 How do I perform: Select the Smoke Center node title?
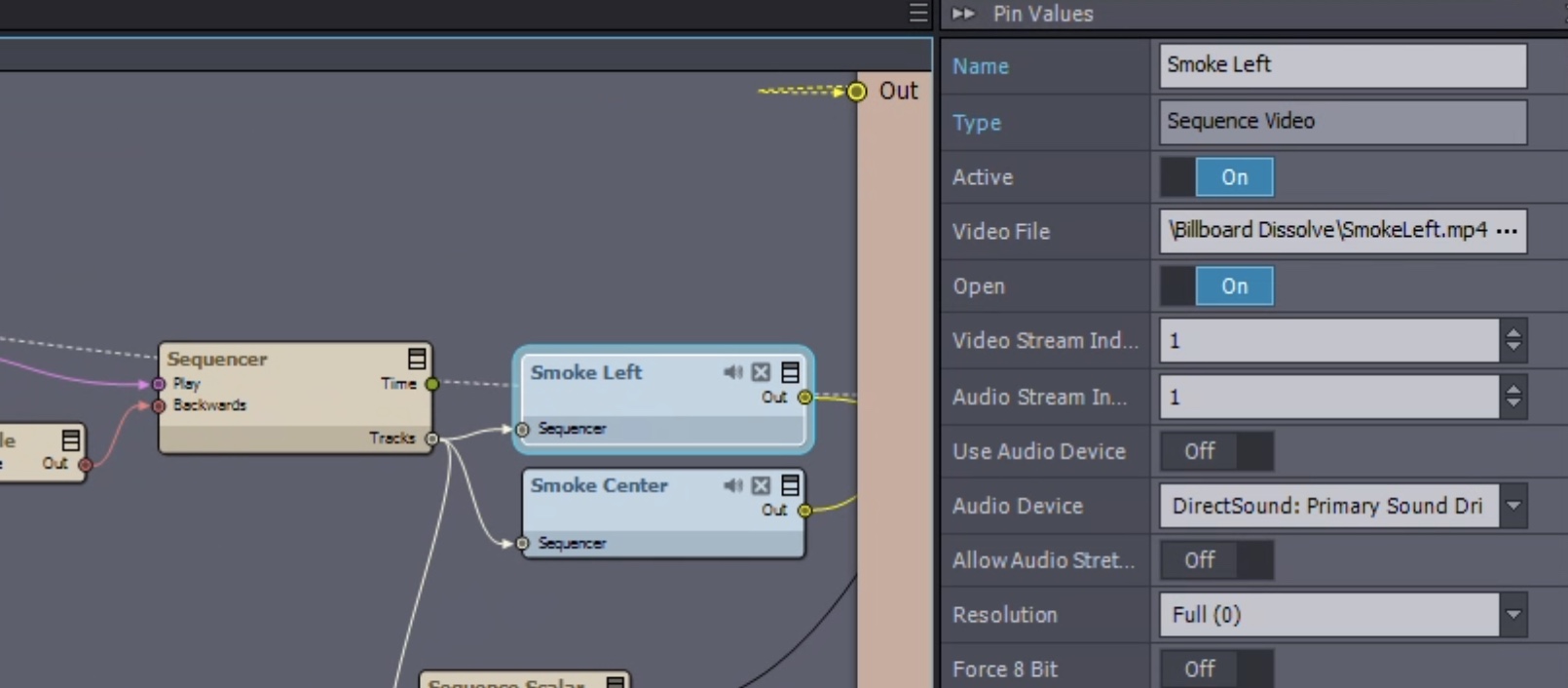point(599,485)
